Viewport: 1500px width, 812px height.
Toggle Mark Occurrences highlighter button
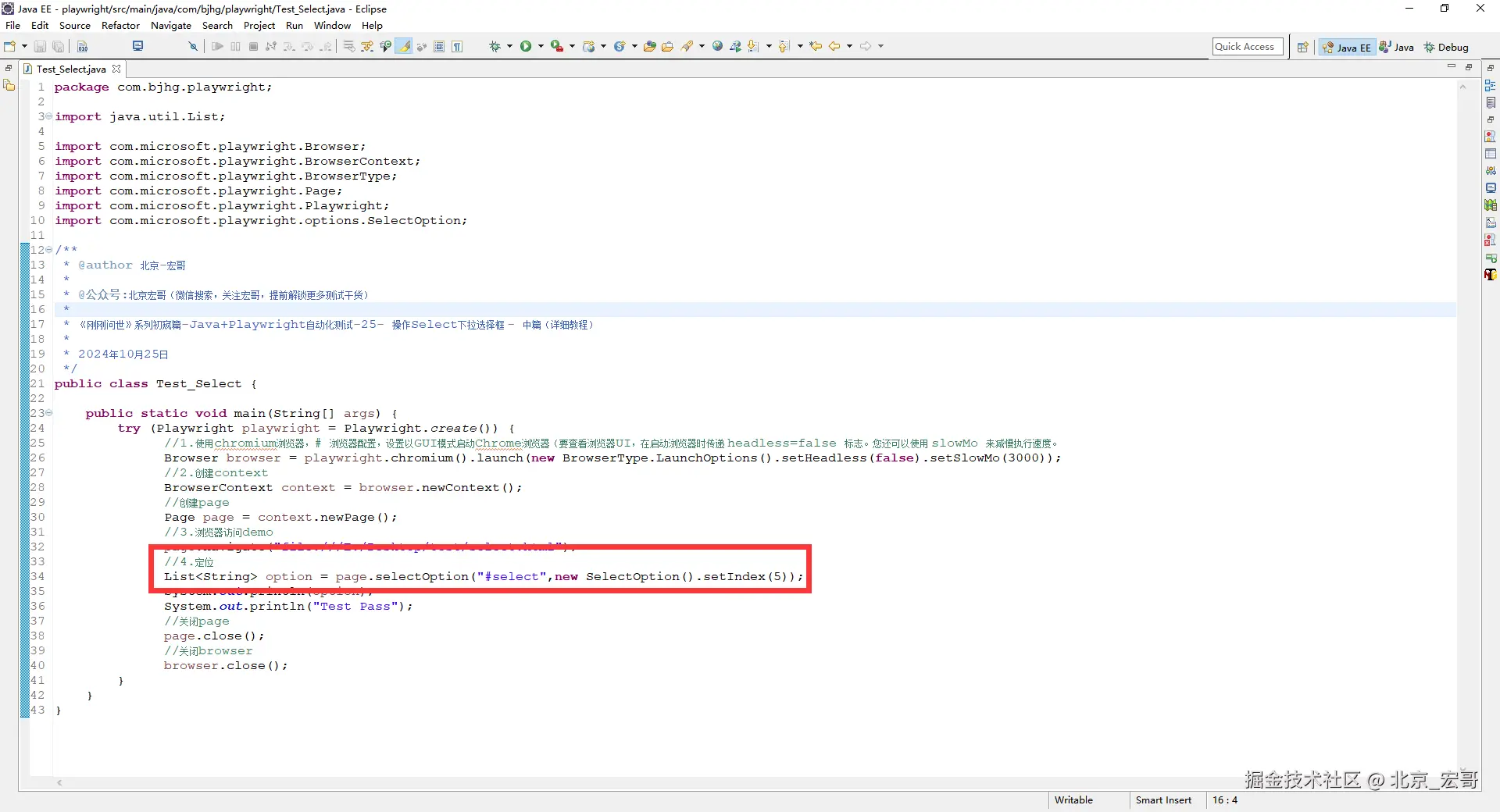coord(404,47)
